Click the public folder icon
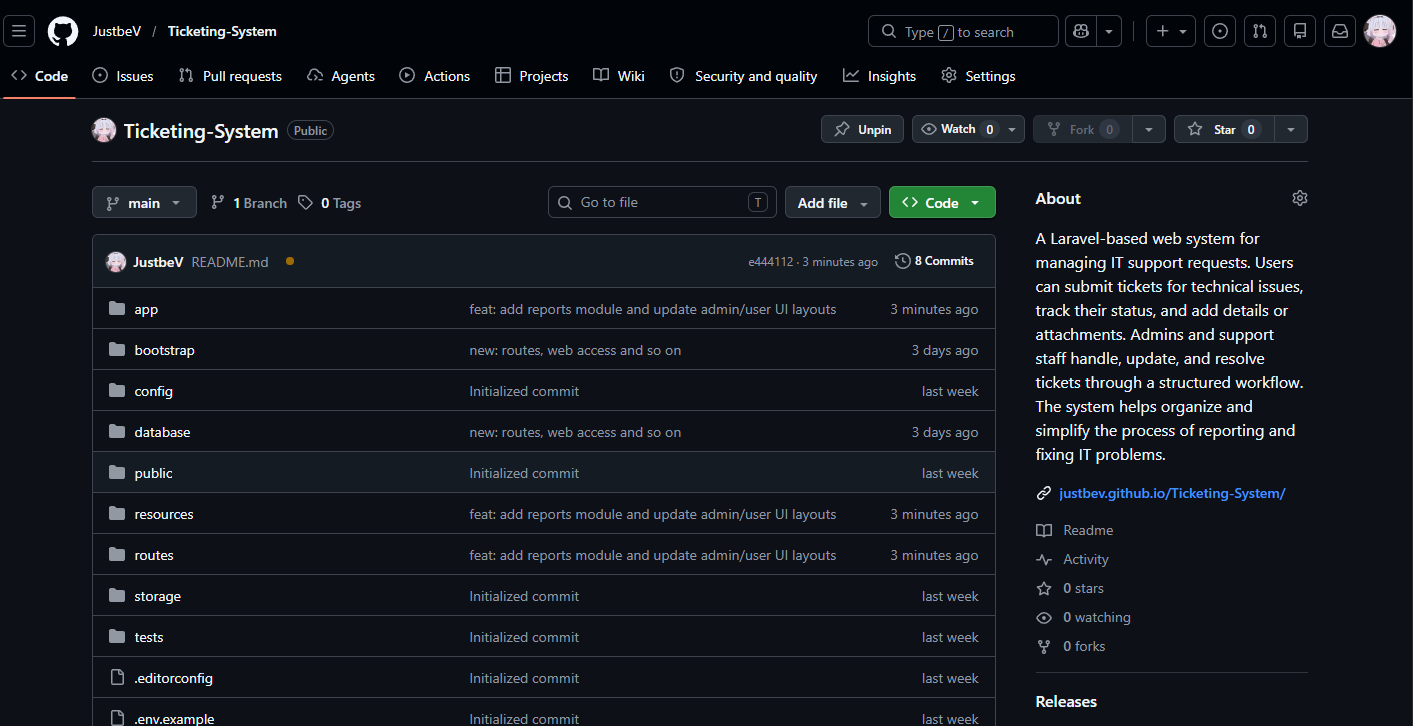This screenshot has width=1413, height=726. pyautogui.click(x=117, y=473)
